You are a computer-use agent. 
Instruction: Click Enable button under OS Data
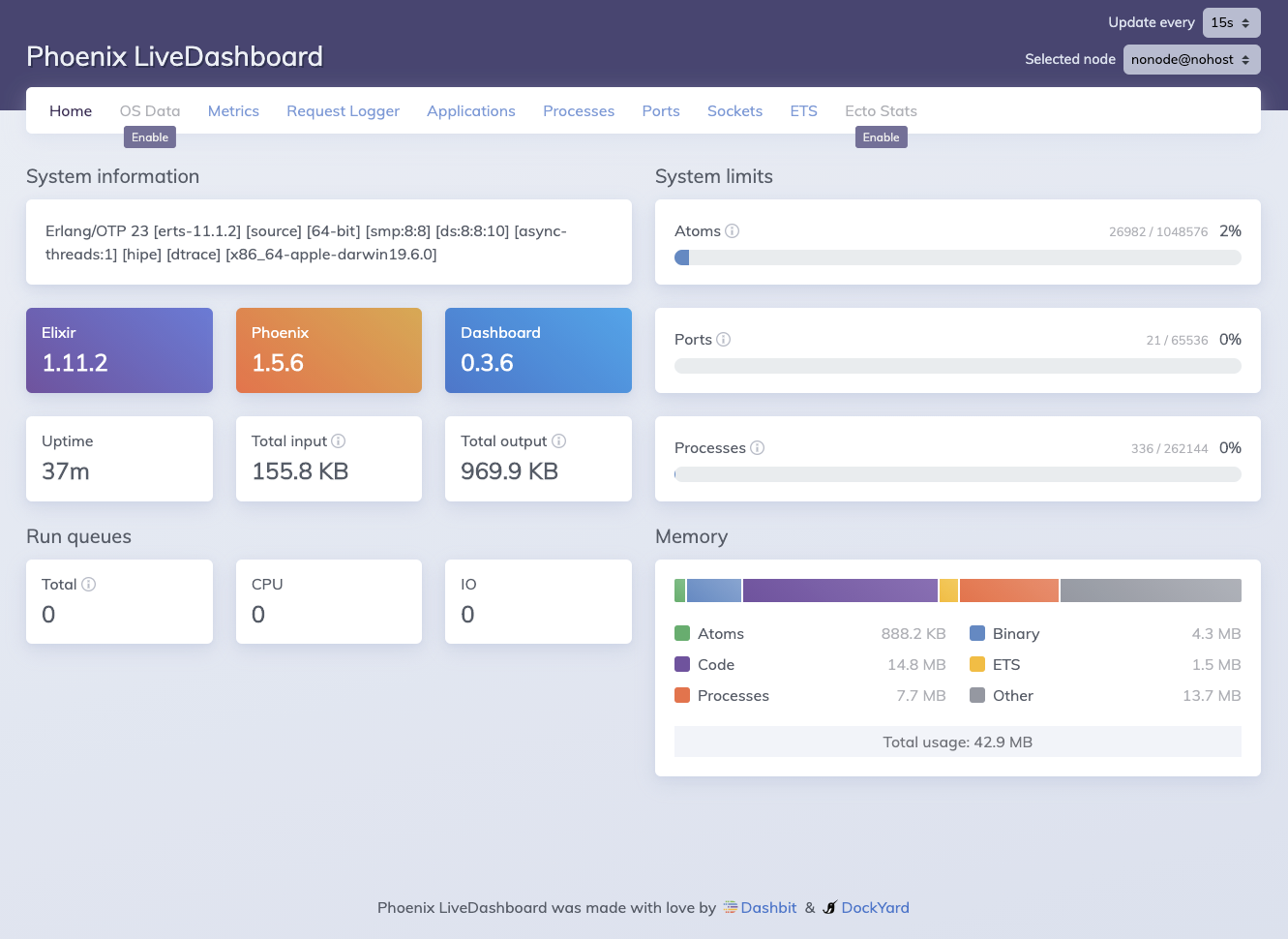tap(150, 137)
